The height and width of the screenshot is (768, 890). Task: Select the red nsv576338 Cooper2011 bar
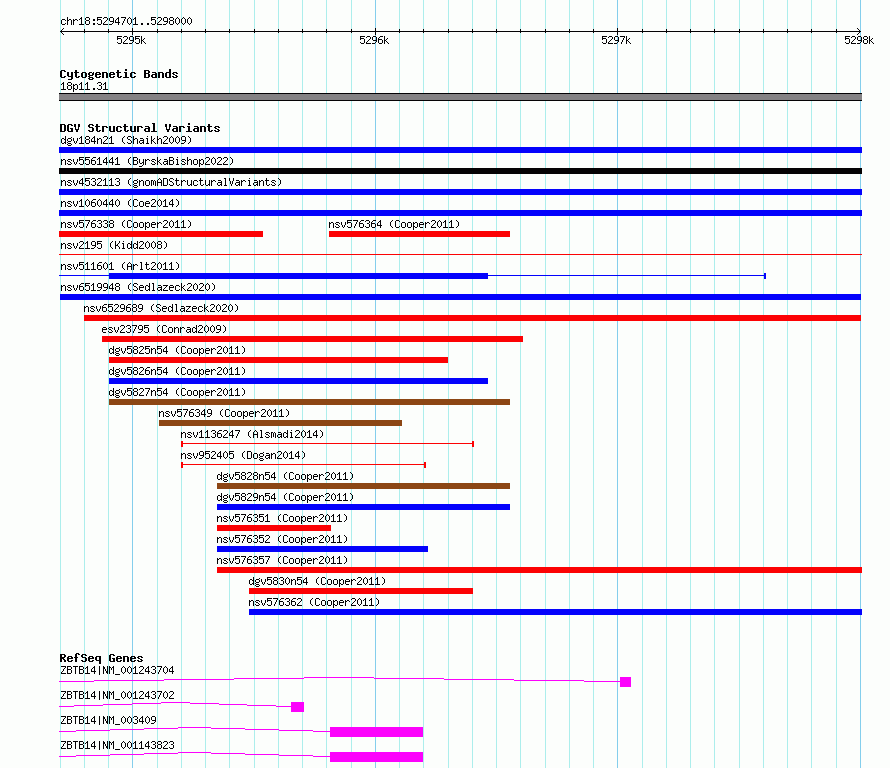[161, 234]
